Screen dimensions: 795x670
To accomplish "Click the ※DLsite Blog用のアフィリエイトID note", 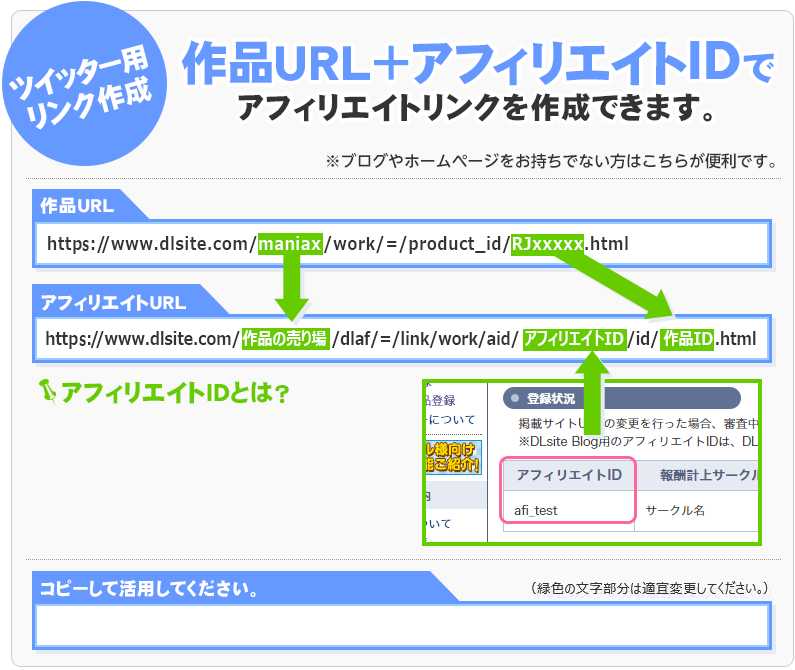I will 638,441.
